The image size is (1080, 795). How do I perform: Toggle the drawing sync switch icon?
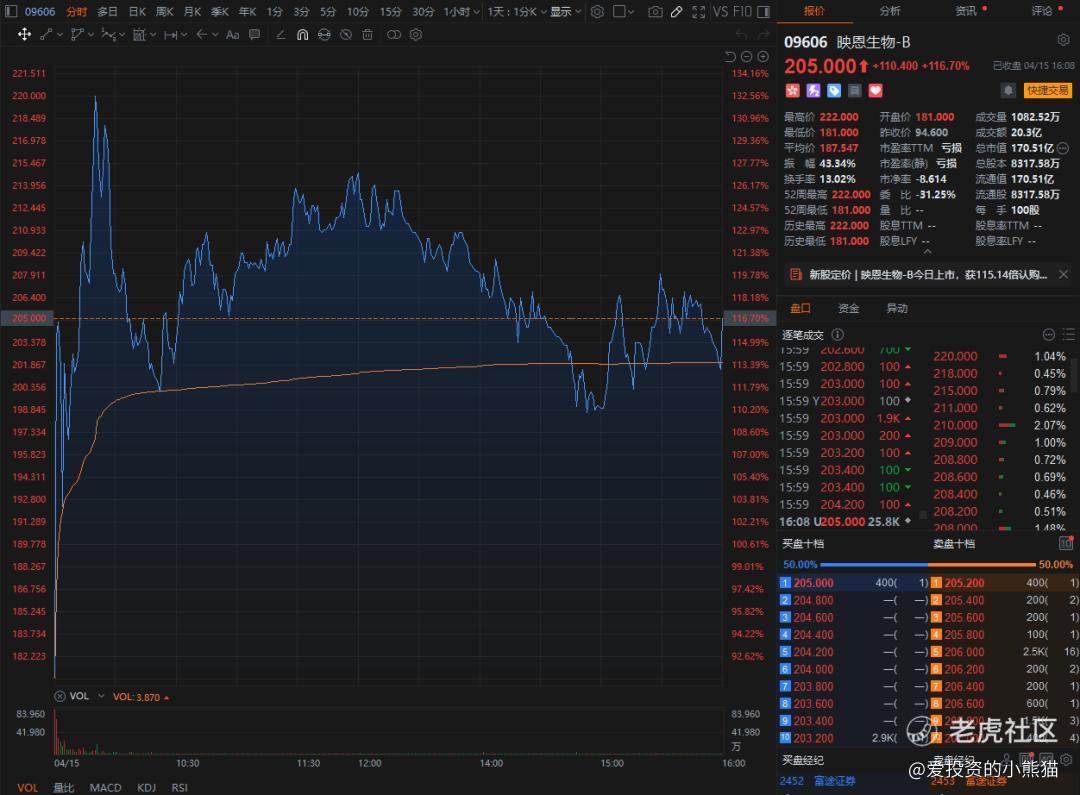tap(394, 34)
